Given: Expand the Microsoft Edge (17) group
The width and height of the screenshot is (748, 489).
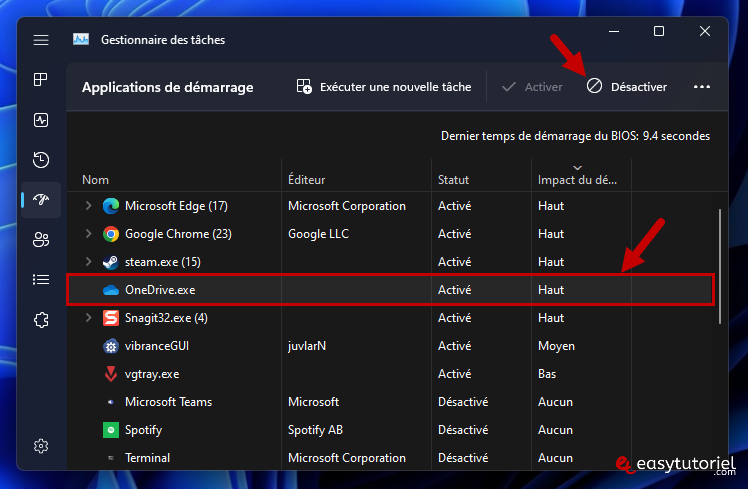Looking at the screenshot, I should point(88,206).
